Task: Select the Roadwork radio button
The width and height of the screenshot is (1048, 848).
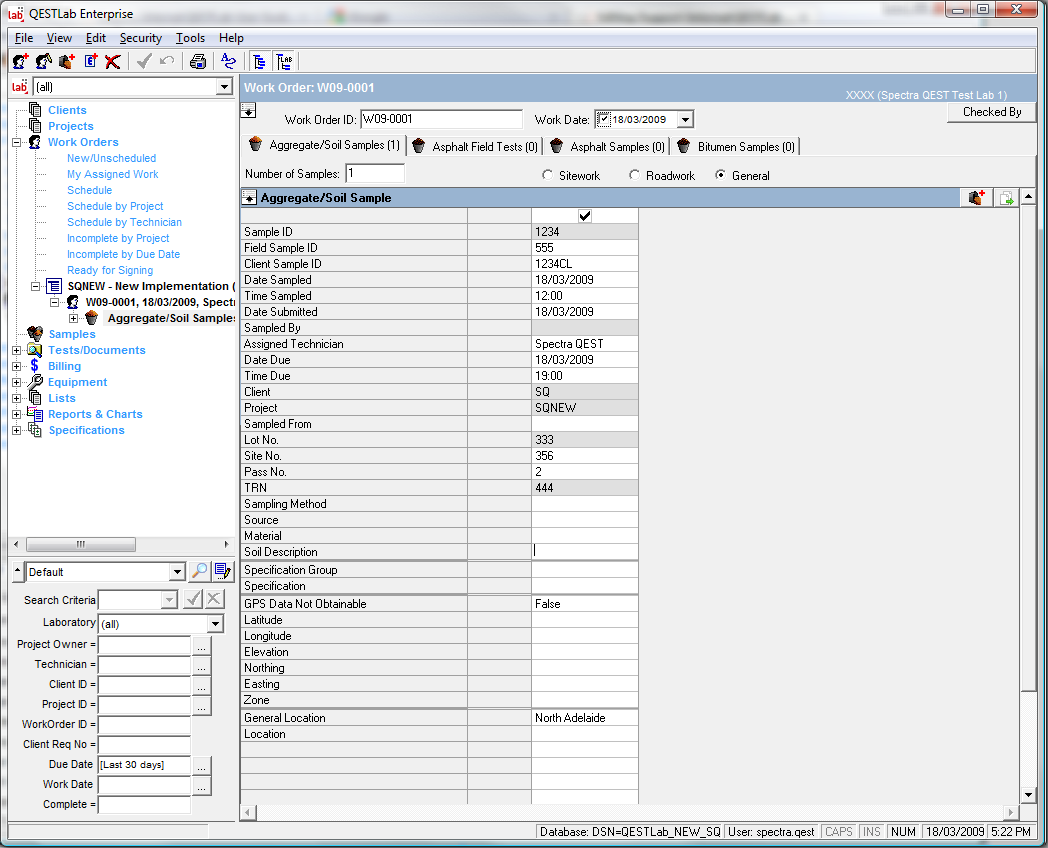Action: (634, 176)
